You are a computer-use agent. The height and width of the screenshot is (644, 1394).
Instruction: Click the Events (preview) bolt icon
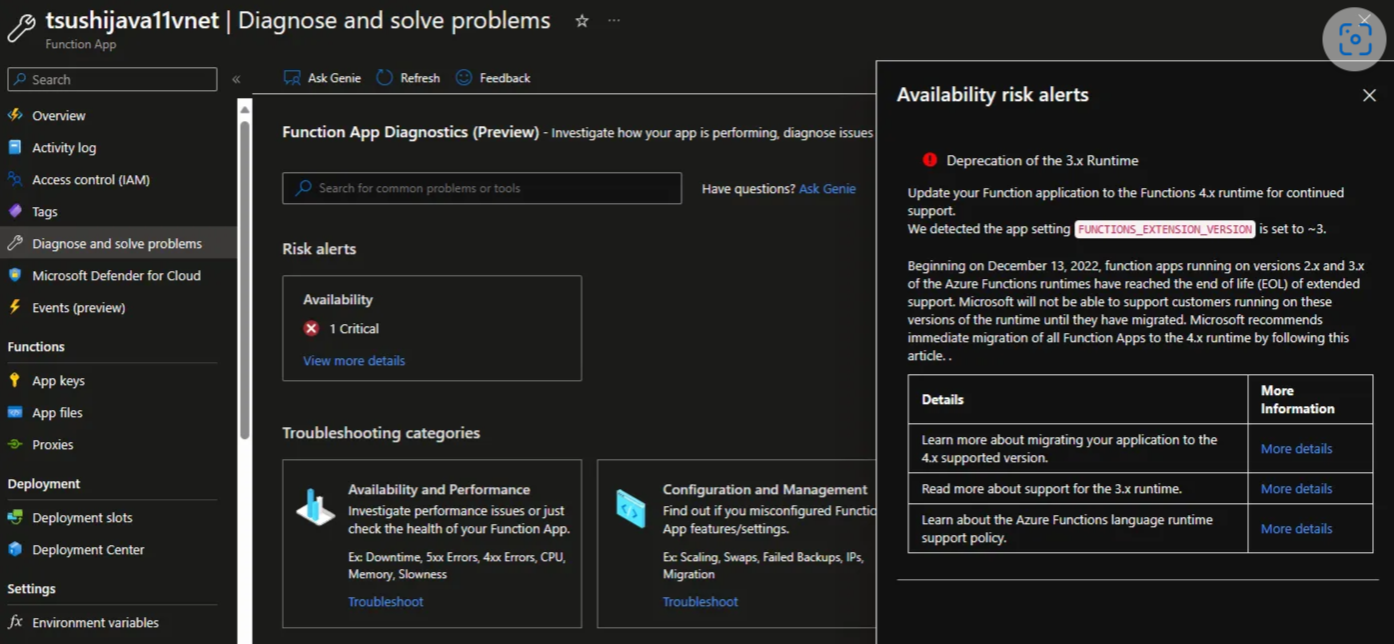tap(15, 307)
